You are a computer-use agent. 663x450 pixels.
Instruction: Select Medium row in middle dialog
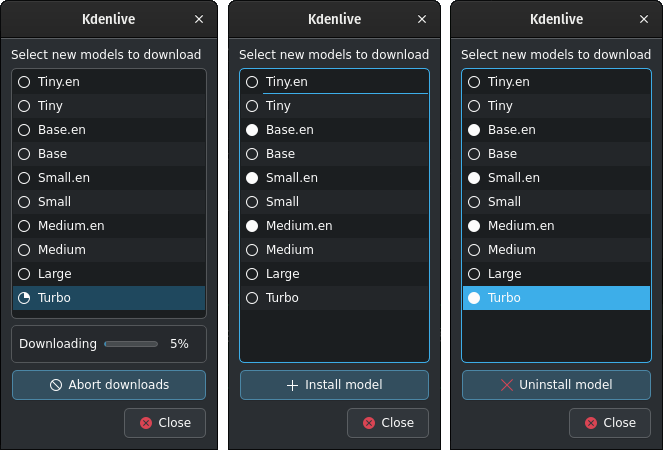click(334, 250)
